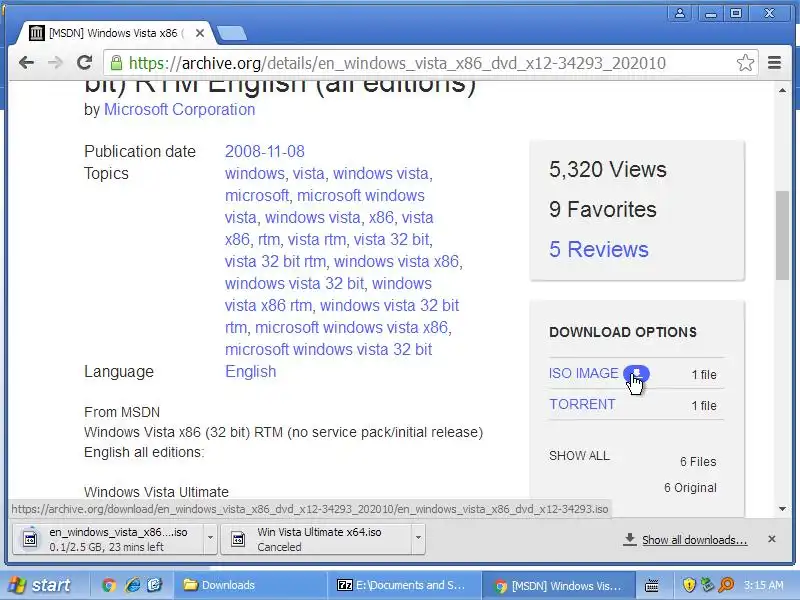Click the page scrollbar up arrow
Screen dimensions: 800x600
click(782, 90)
